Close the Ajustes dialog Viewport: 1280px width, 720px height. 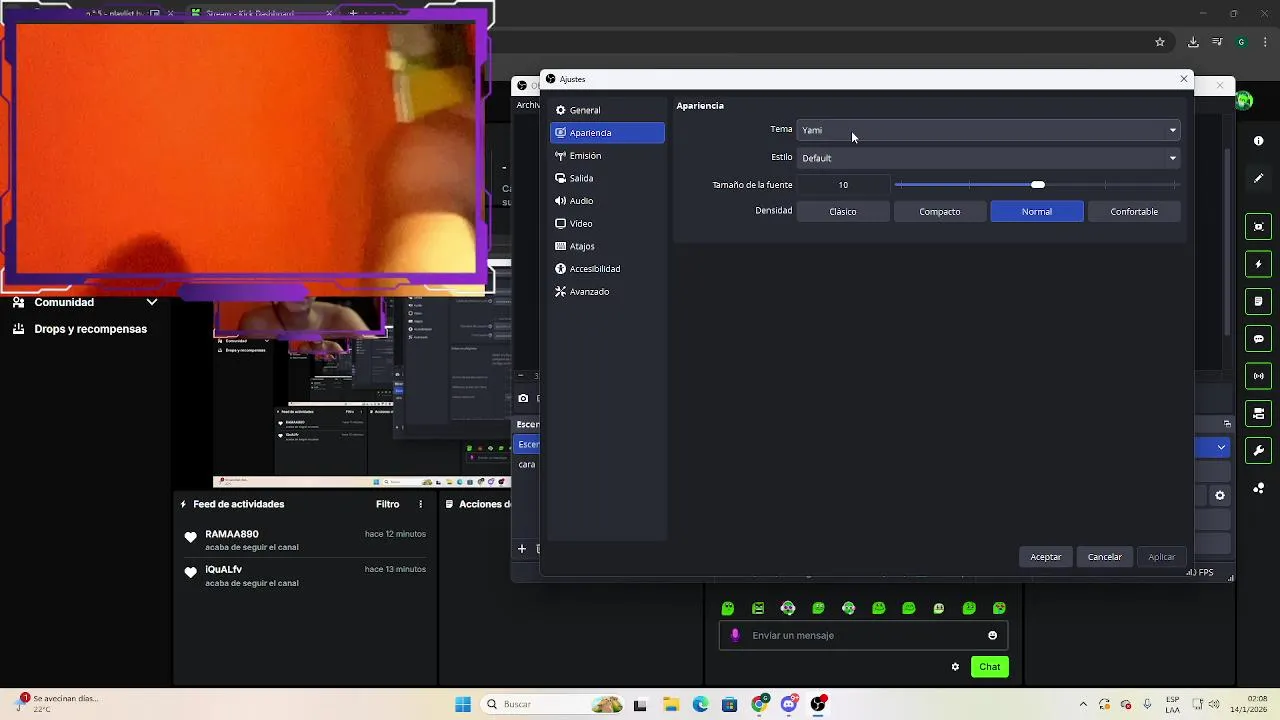click(1184, 79)
